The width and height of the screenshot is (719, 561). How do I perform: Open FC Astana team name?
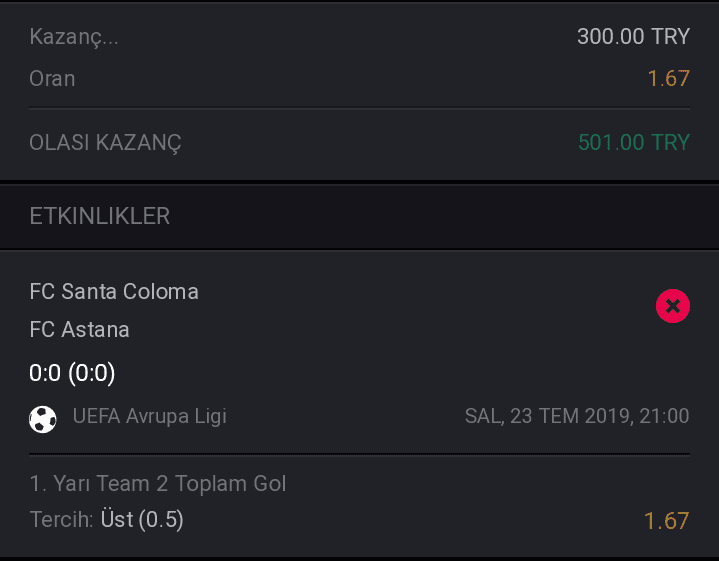point(79,329)
